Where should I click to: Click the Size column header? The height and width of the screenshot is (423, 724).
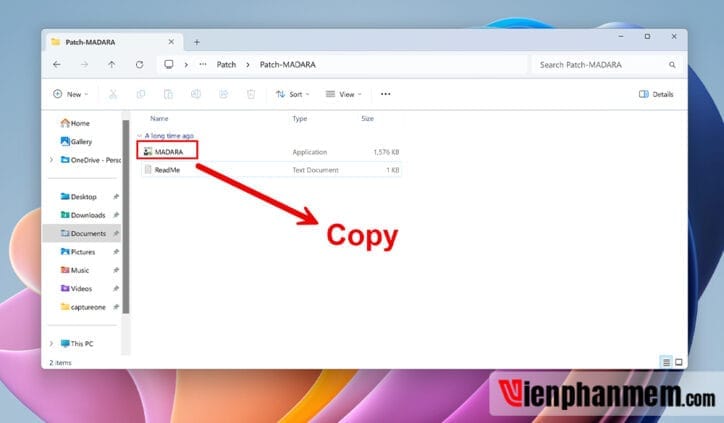click(368, 119)
